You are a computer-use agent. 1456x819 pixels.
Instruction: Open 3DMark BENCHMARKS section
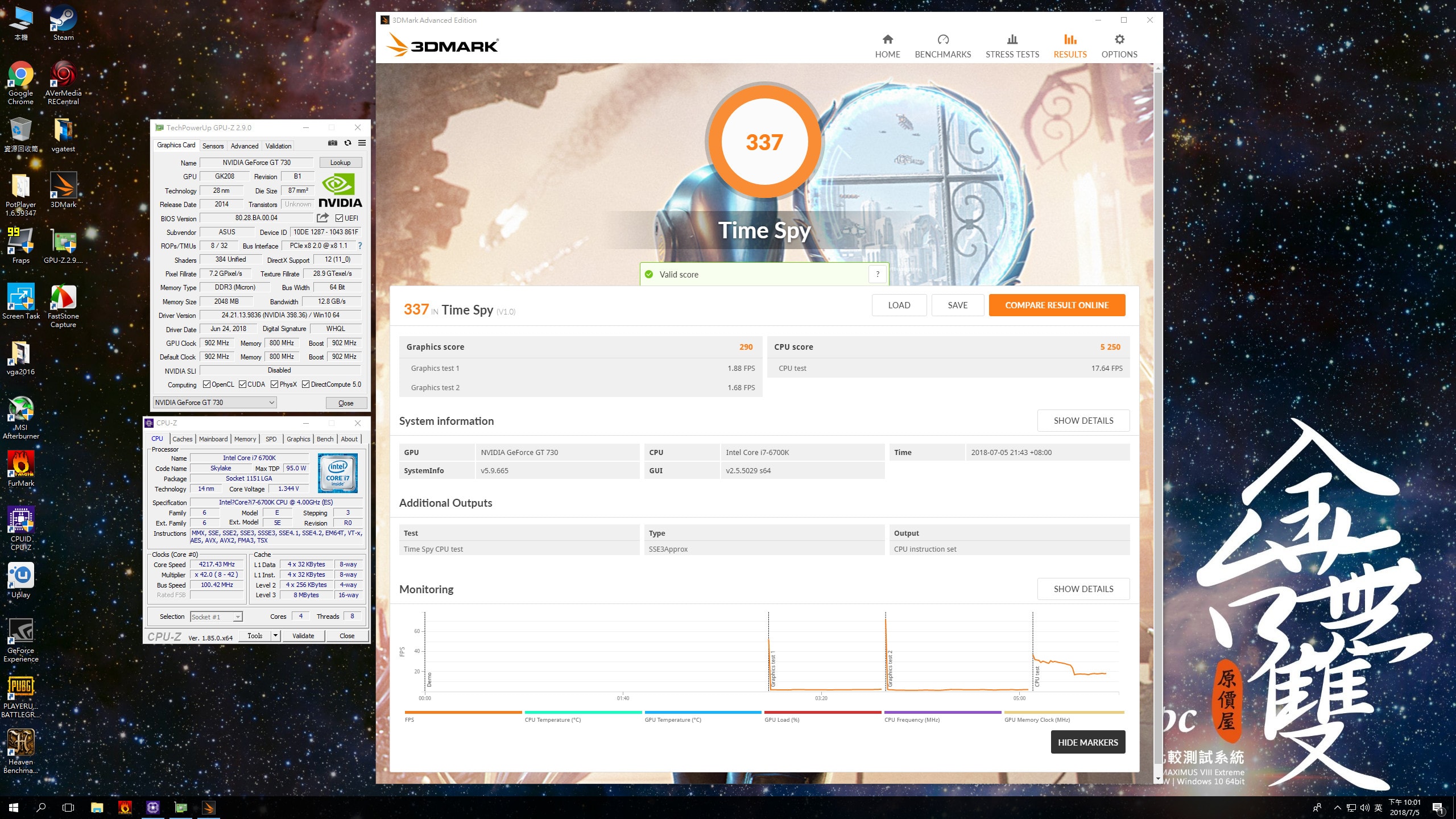click(x=943, y=46)
